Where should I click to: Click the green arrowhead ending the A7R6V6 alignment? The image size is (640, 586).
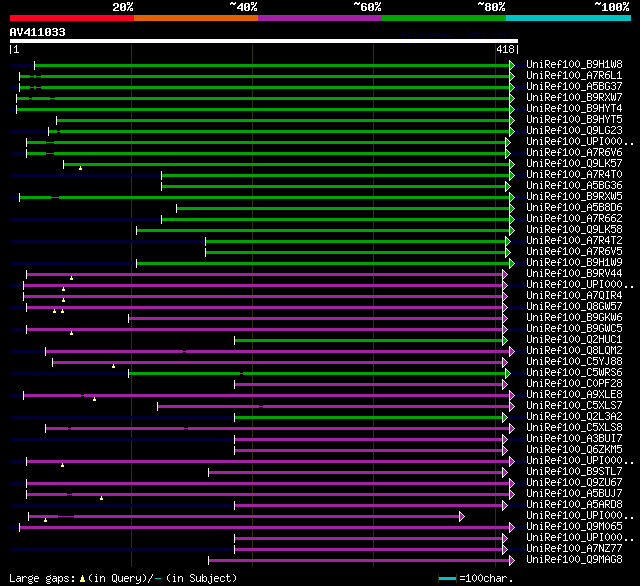coord(508,153)
